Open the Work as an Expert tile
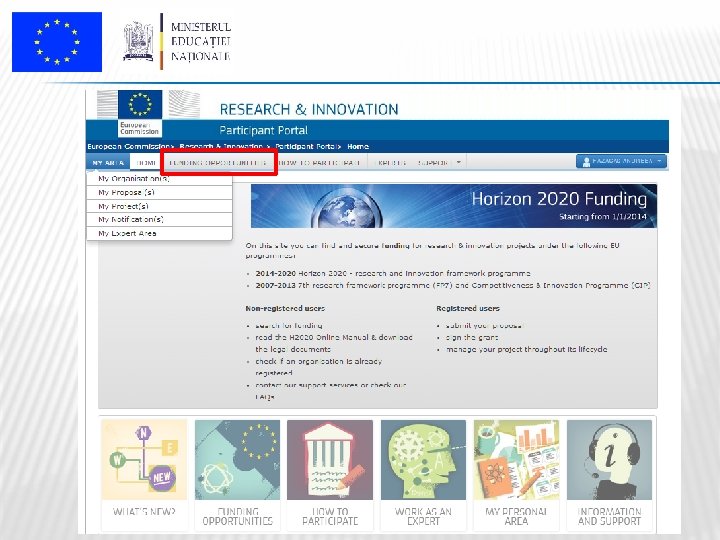The width and height of the screenshot is (720, 540). 423,475
